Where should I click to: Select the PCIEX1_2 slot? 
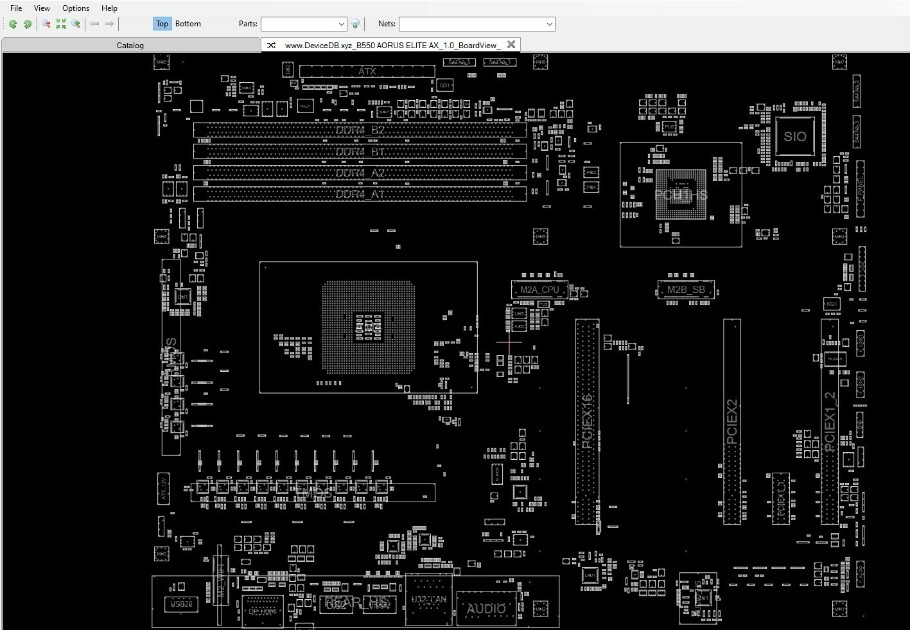point(830,422)
